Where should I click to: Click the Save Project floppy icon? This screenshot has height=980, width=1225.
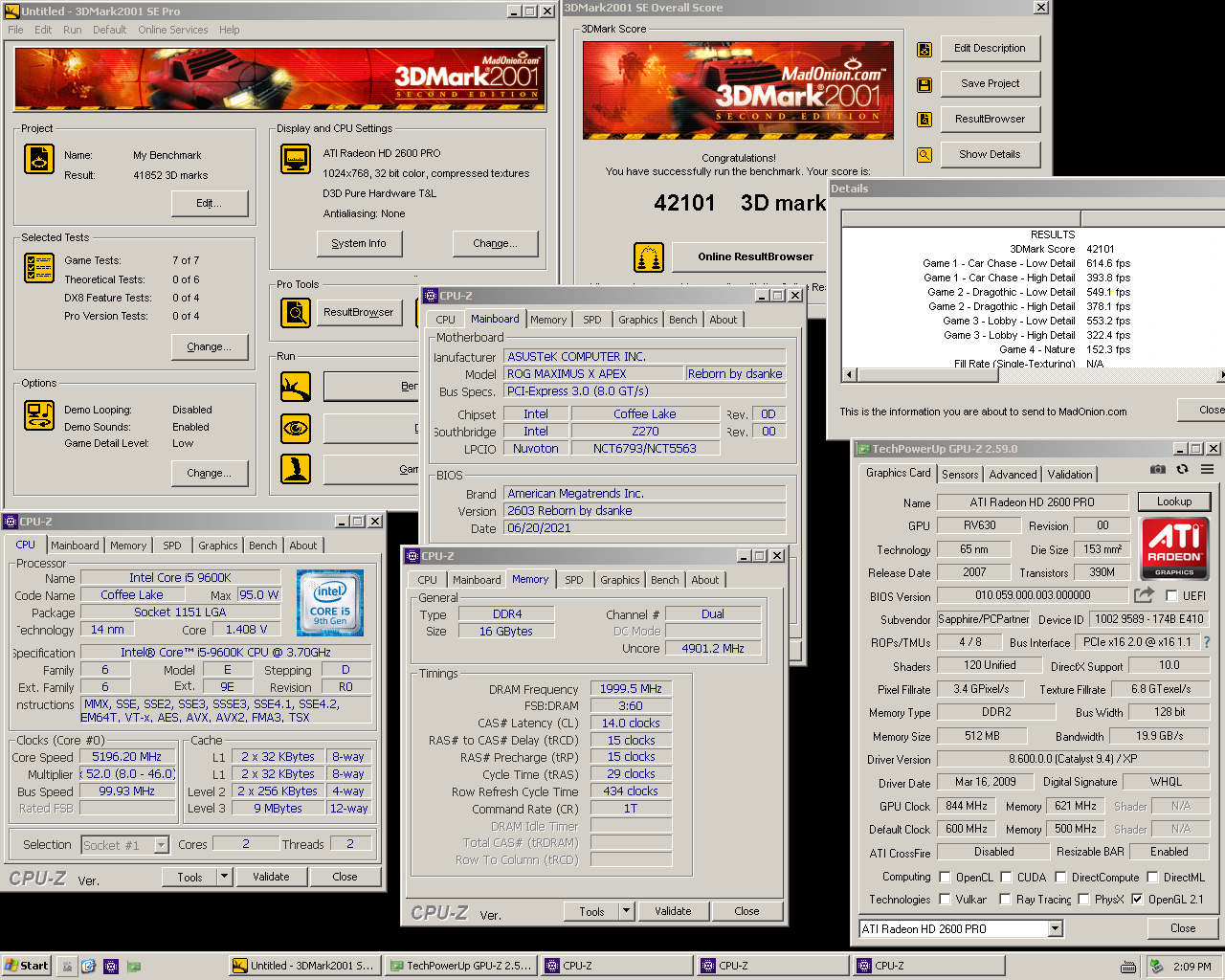(x=924, y=85)
